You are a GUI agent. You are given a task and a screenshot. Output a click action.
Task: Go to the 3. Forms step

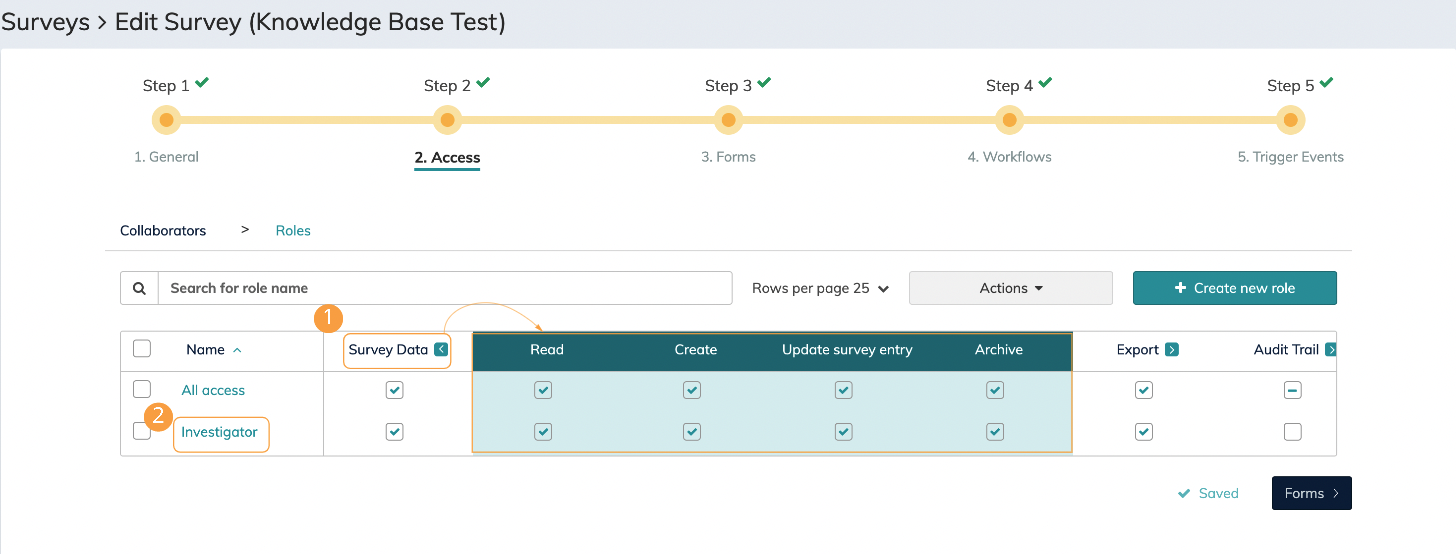coord(728,157)
